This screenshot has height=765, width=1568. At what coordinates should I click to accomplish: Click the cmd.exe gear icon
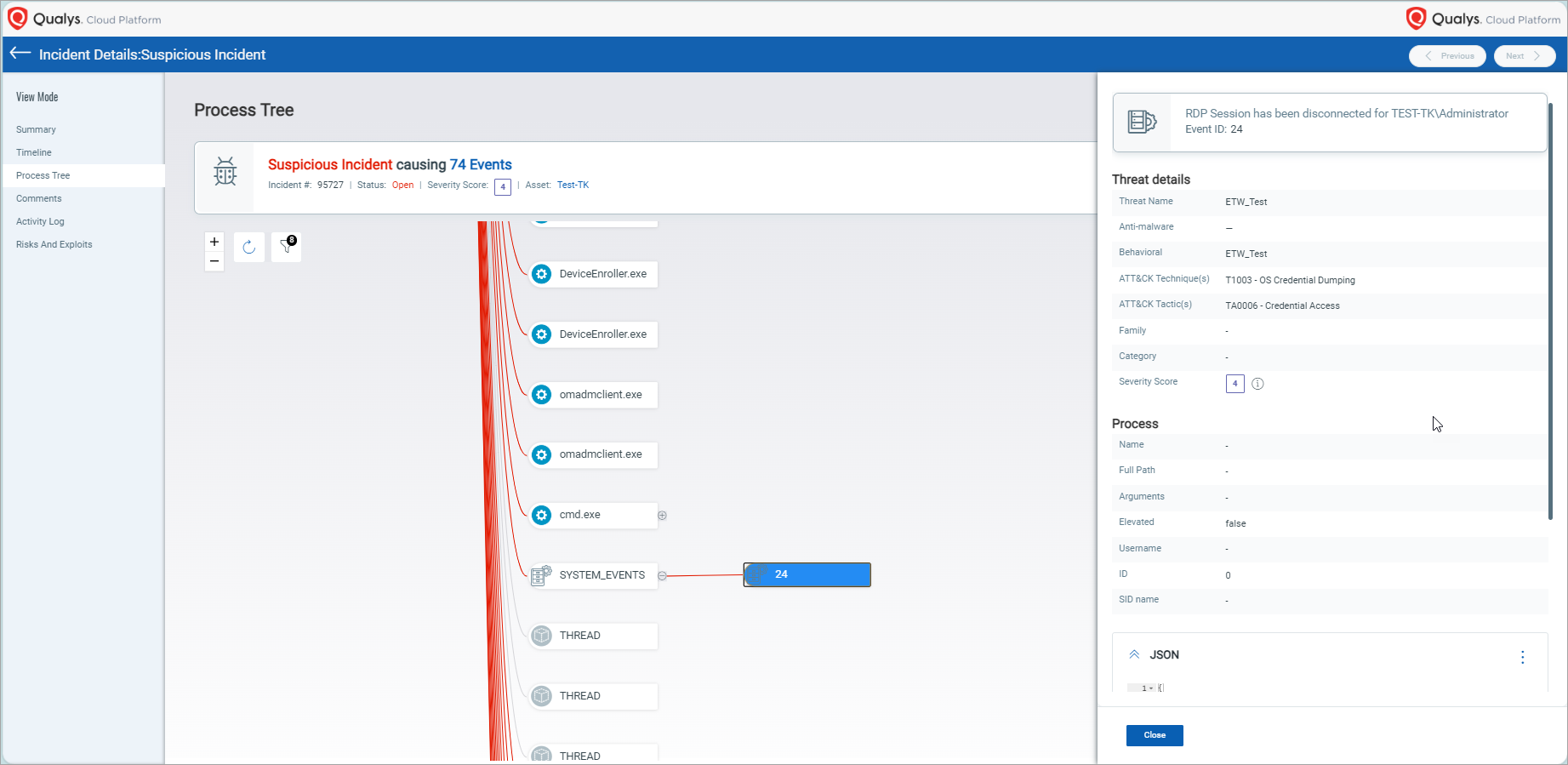point(542,515)
